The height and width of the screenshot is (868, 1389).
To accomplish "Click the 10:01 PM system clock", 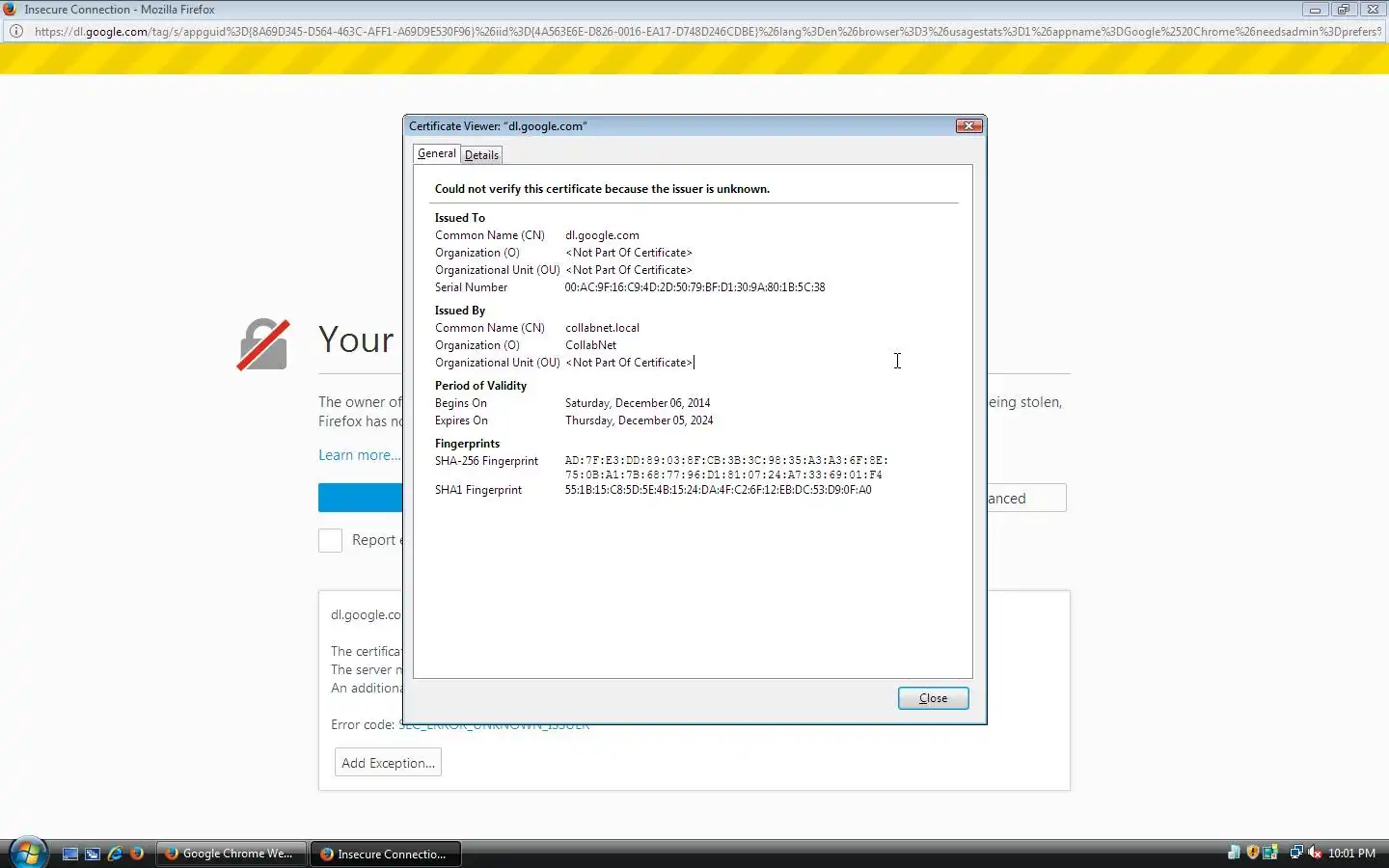I will (1351, 854).
